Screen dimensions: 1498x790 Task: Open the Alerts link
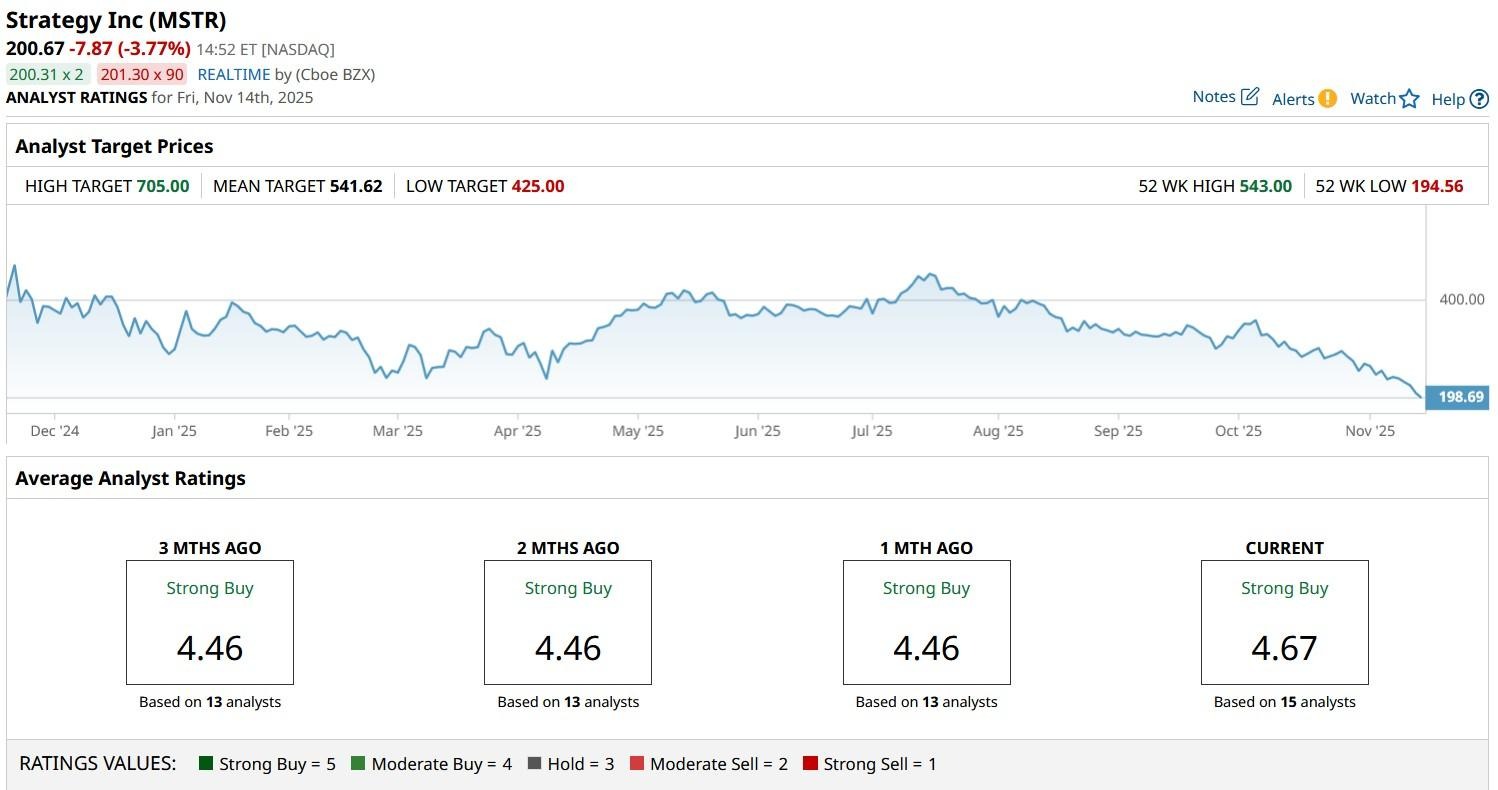click(1293, 99)
